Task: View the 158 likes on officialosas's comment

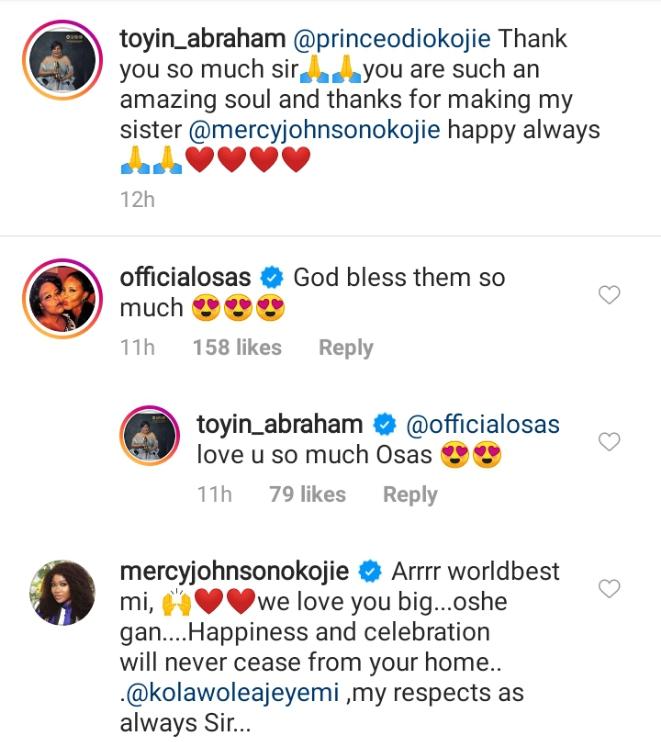Action: tap(237, 348)
